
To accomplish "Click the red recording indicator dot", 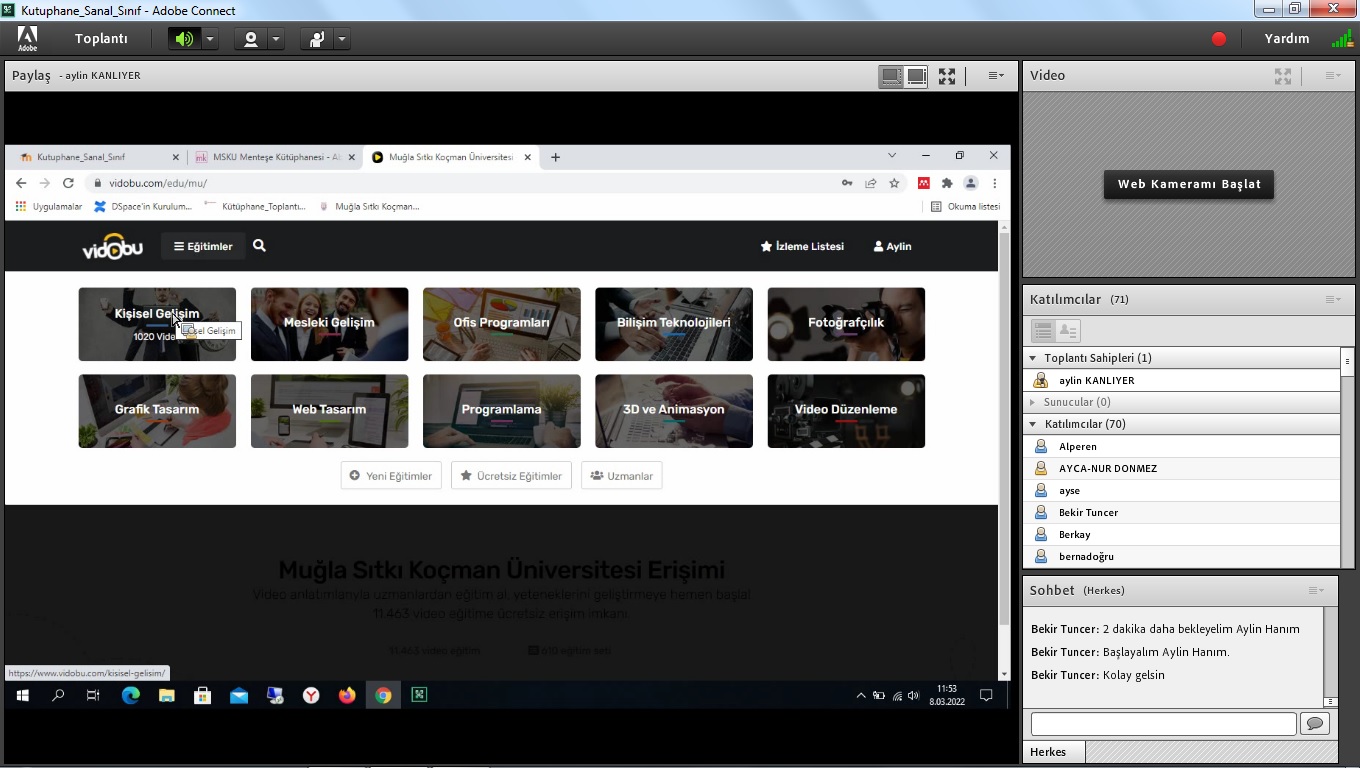I will tap(1219, 39).
